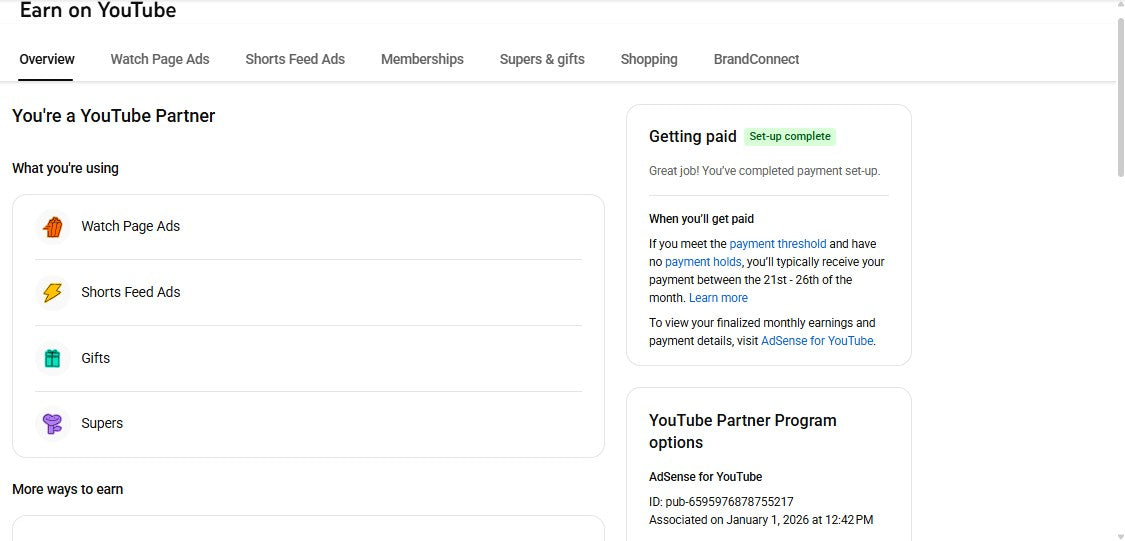
Task: Visit the AdSense for YouTube link
Action: [816, 341]
